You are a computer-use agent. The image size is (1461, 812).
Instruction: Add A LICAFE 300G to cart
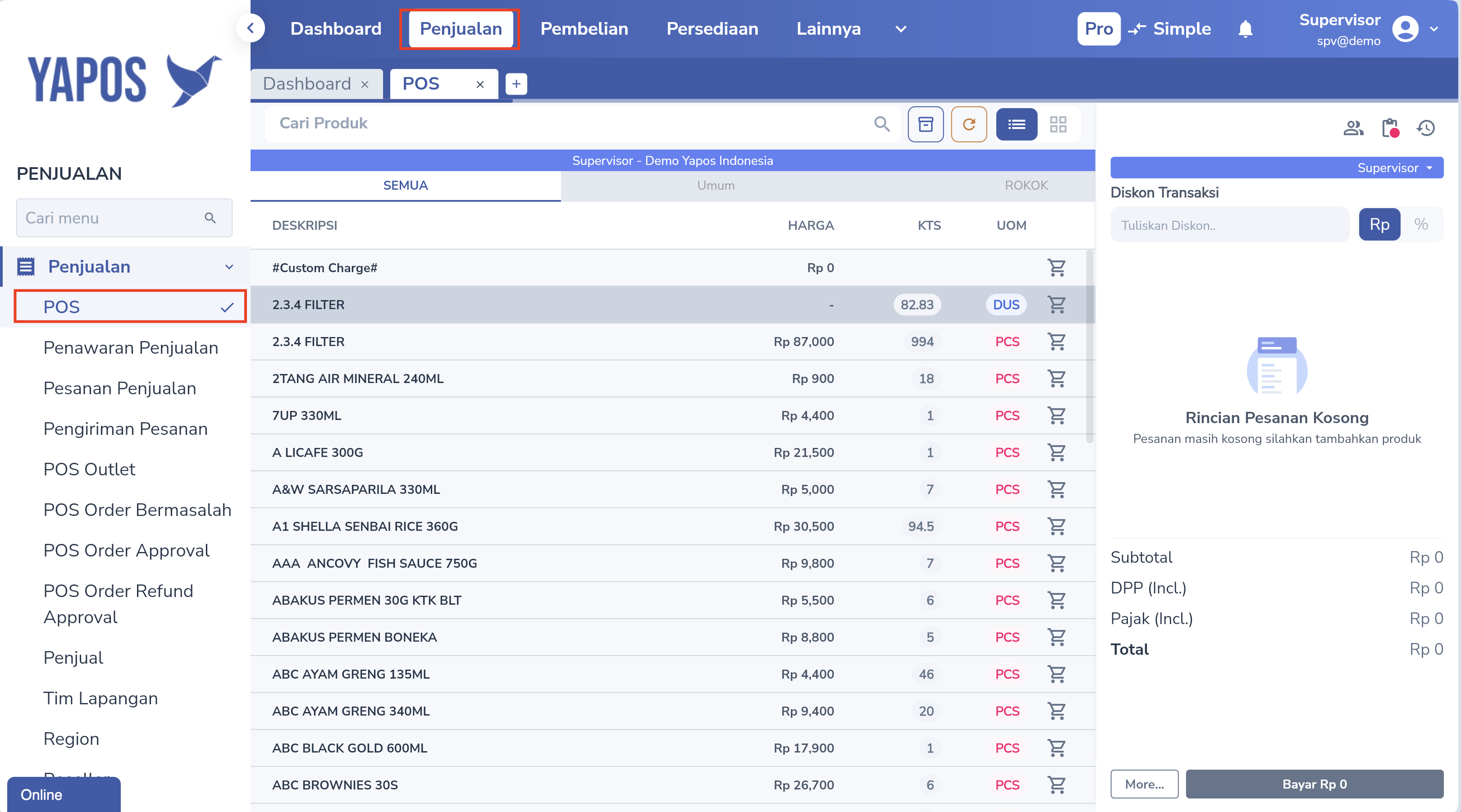pyautogui.click(x=1056, y=452)
